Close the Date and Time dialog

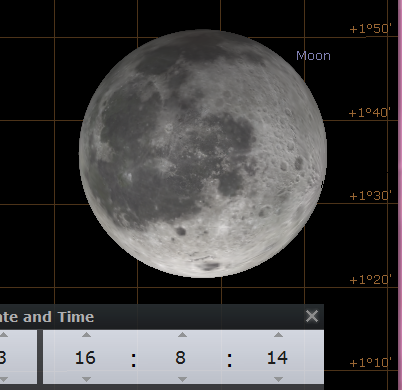312,316
